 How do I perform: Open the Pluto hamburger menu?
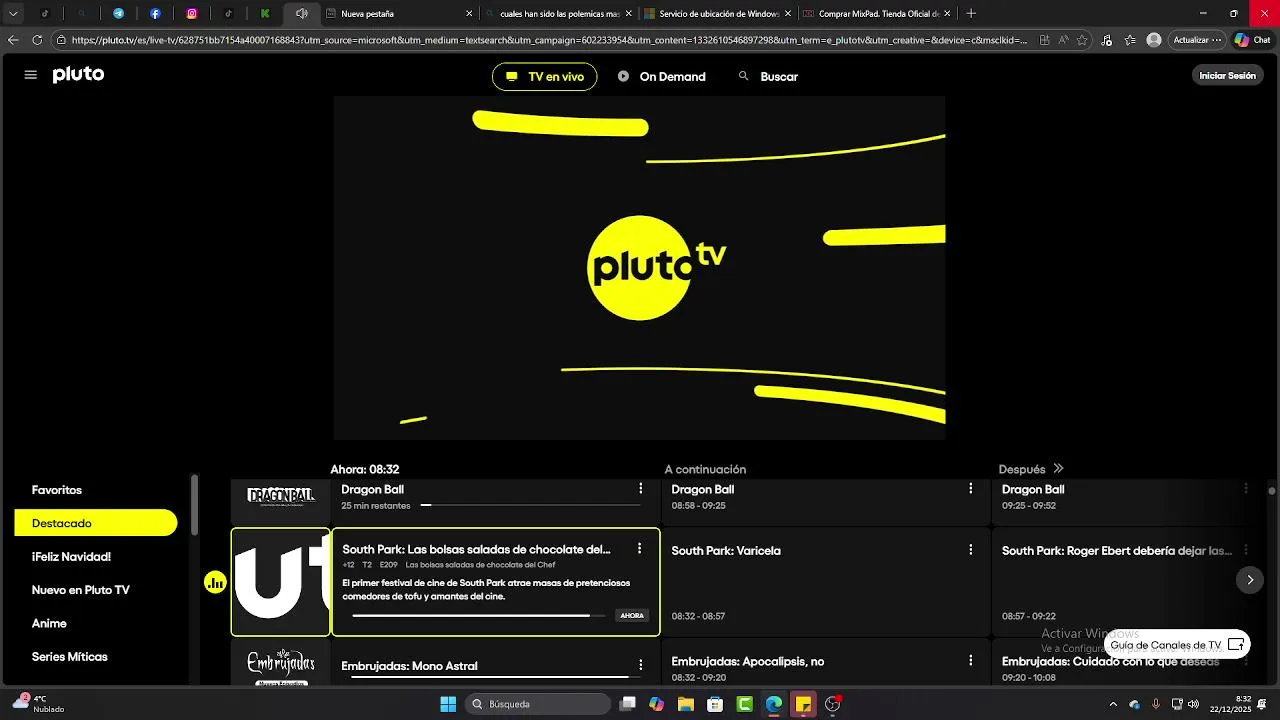coord(30,75)
